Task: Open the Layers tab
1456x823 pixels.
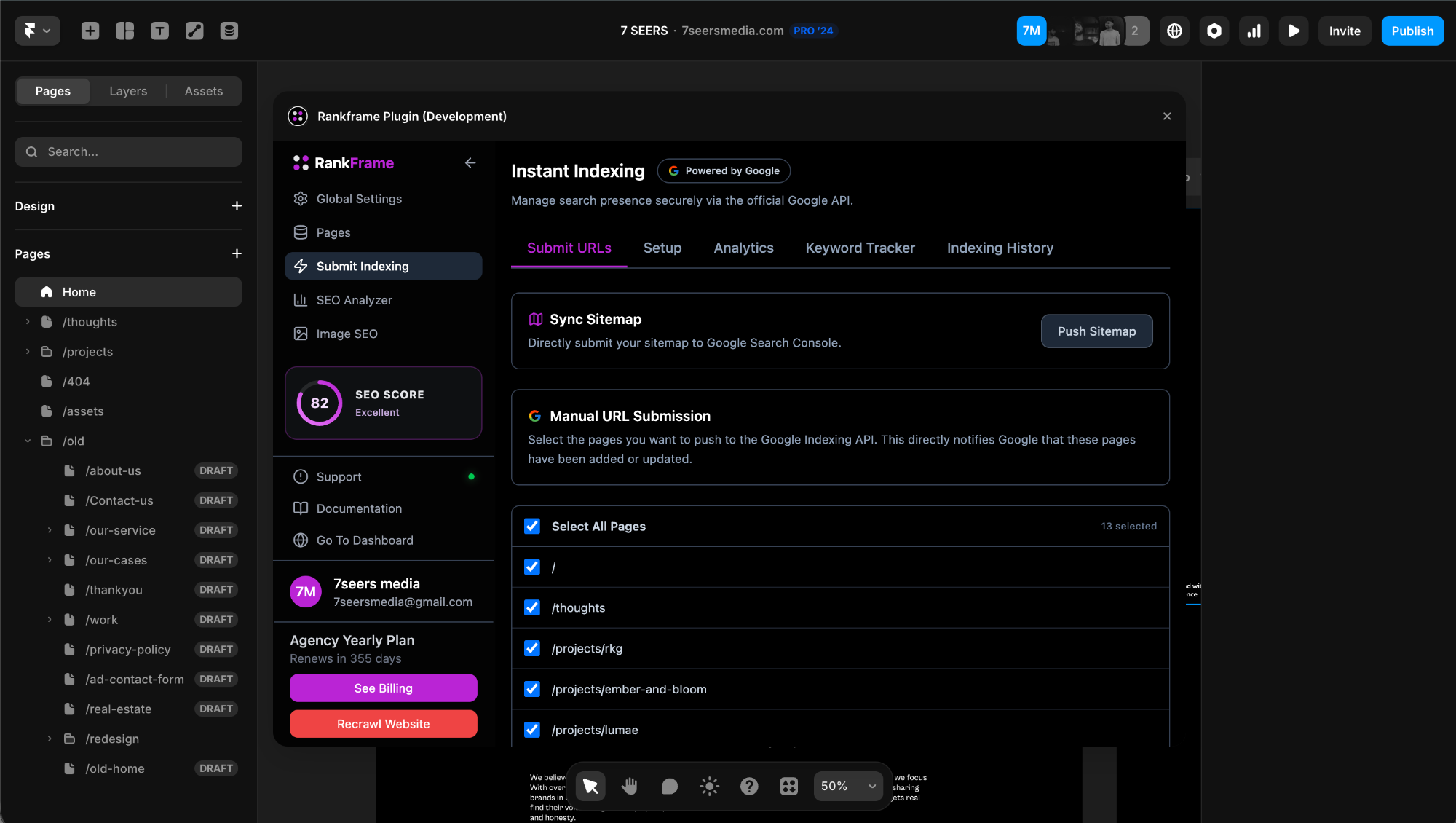Action: (x=128, y=91)
